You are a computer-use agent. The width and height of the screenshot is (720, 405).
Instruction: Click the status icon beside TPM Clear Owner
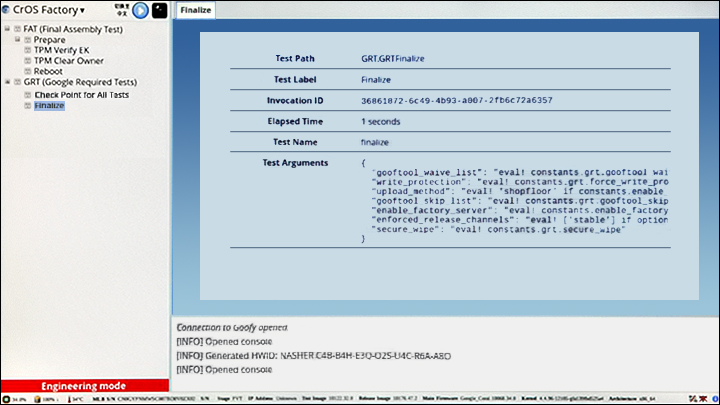coord(28,61)
